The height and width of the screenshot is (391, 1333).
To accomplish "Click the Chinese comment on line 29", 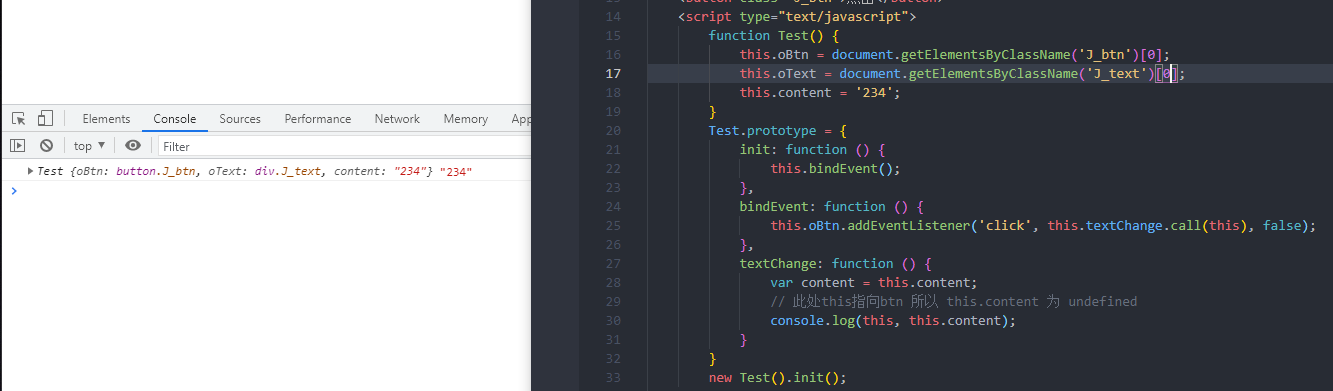I will coord(954,301).
